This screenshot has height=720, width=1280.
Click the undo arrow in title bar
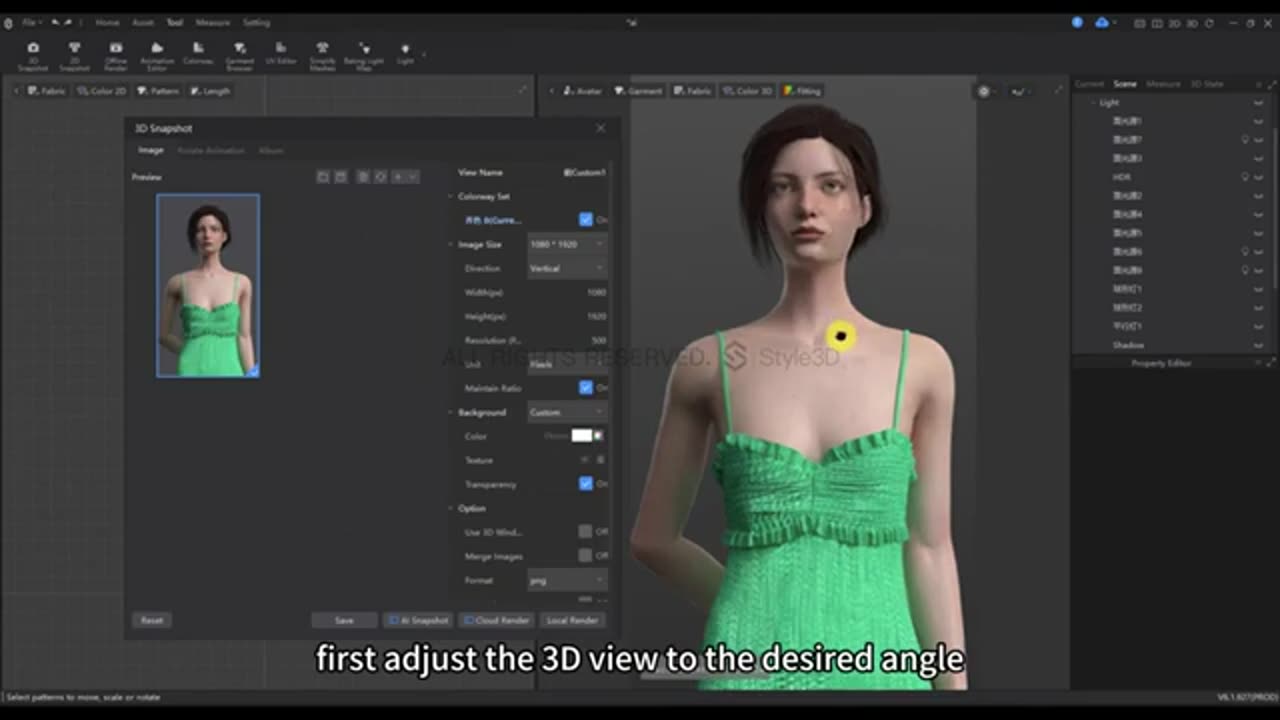pyautogui.click(x=56, y=22)
